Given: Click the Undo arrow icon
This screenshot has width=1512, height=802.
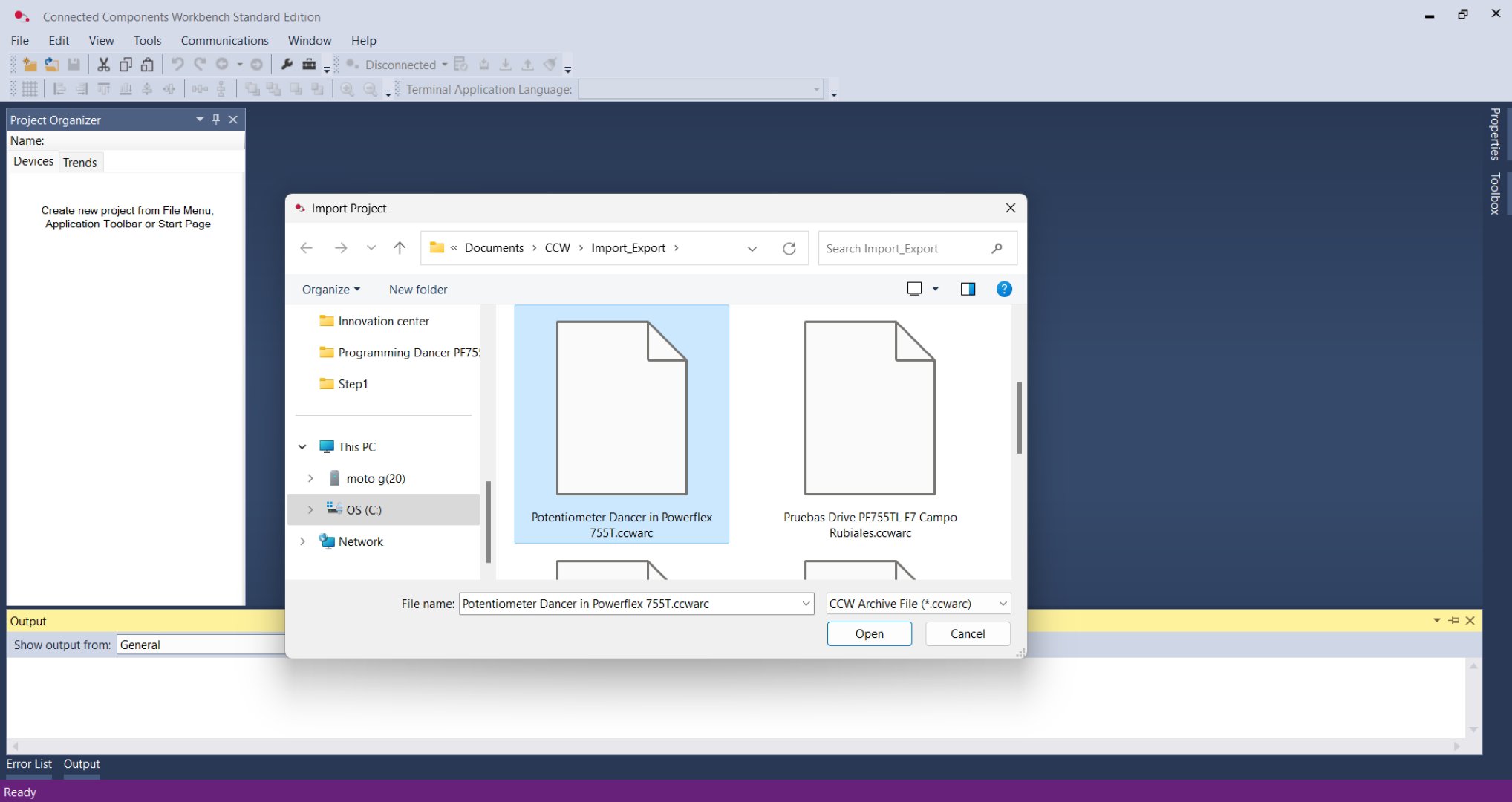Looking at the screenshot, I should [177, 65].
